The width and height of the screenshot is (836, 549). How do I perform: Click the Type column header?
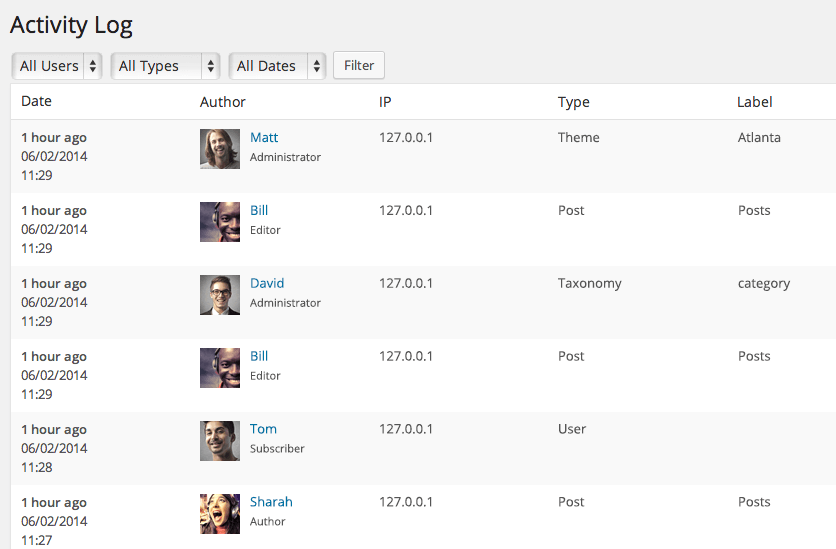[574, 102]
